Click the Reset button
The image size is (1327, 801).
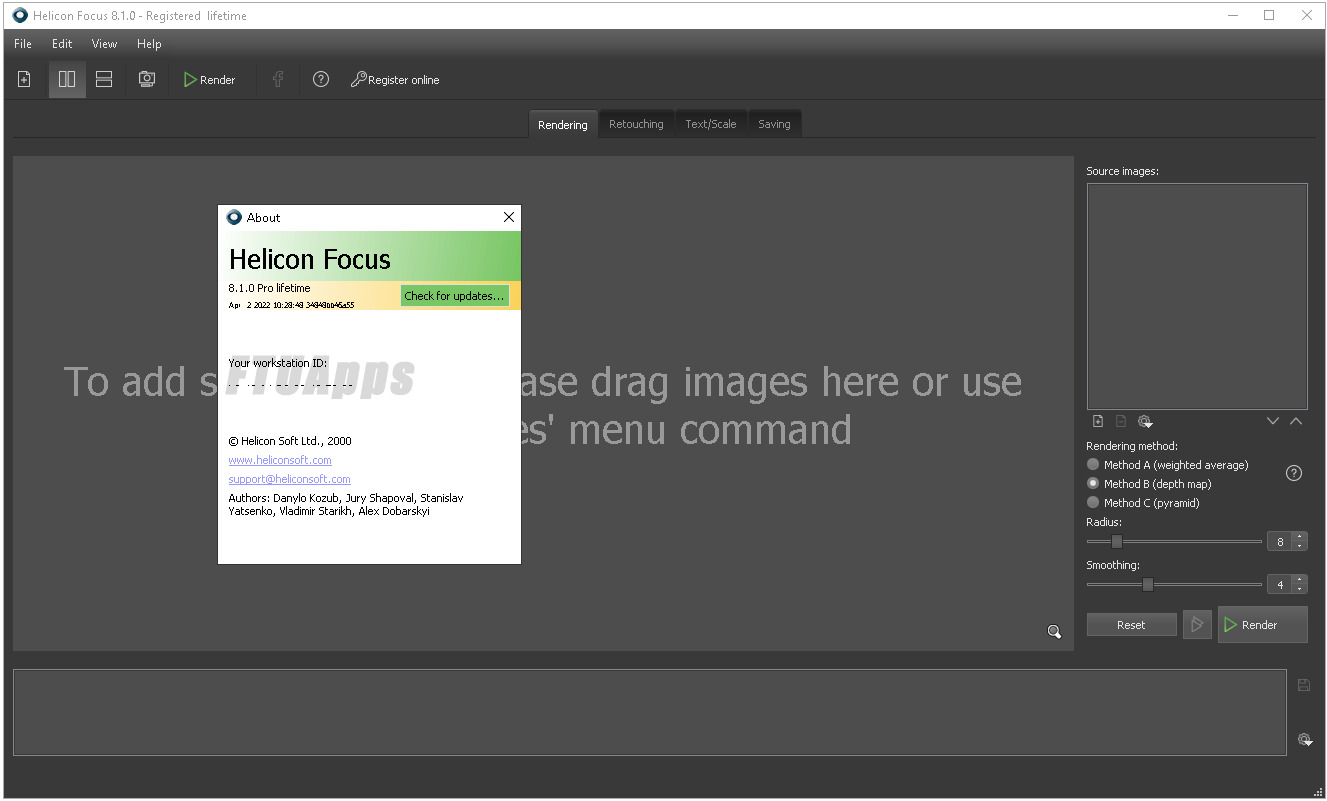(1131, 625)
